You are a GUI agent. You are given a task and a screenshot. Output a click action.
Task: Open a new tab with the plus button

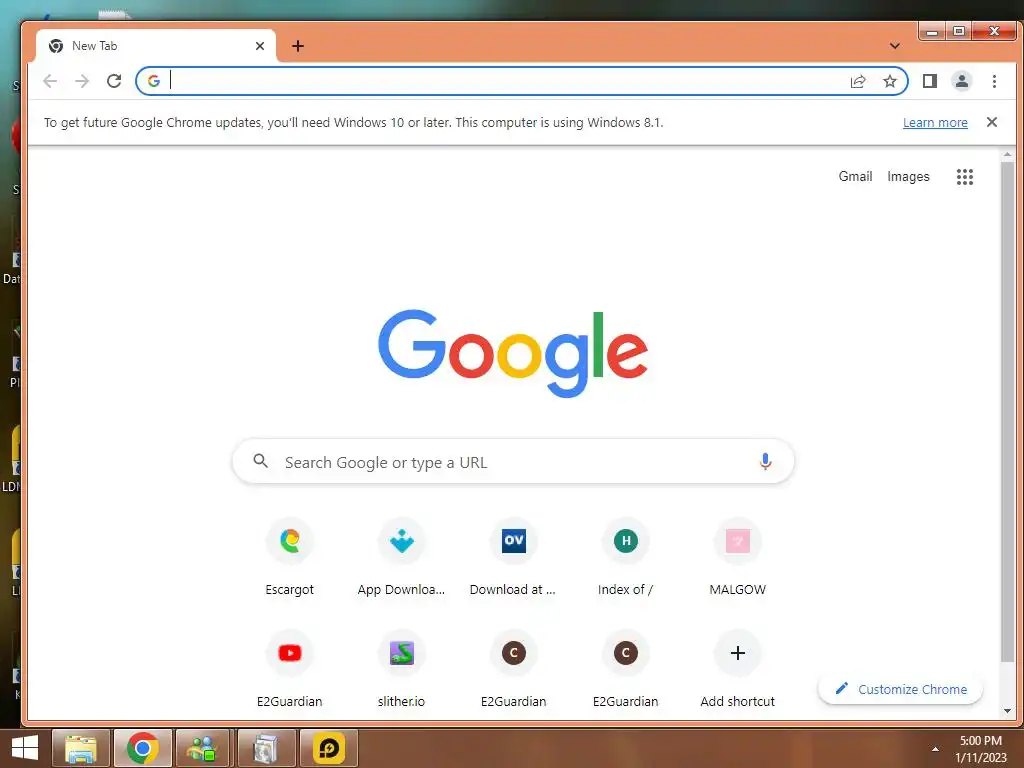[x=298, y=46]
